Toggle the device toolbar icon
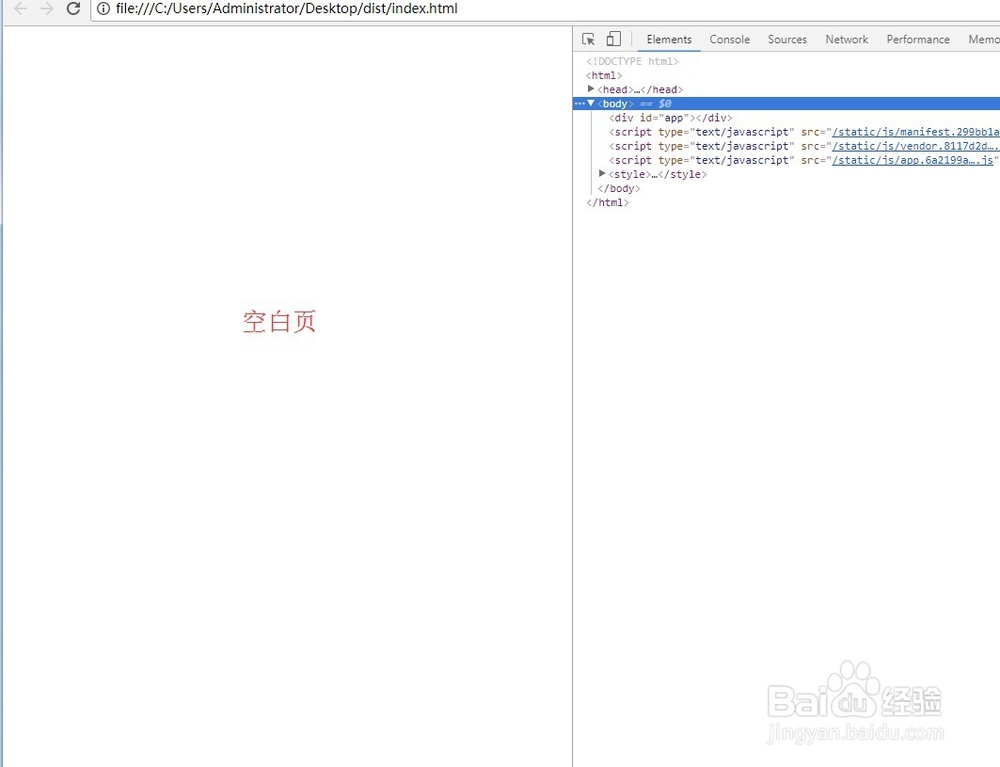Viewport: 1000px width, 767px height. 614,40
